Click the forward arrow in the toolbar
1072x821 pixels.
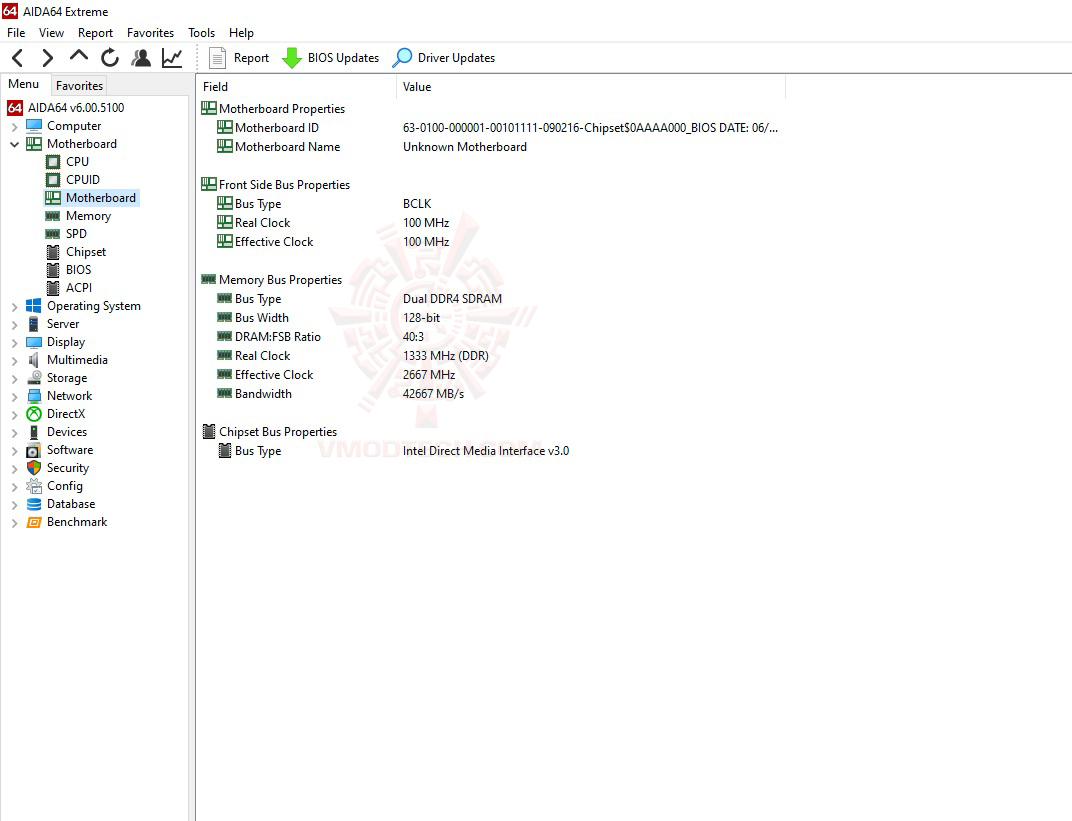(x=47, y=57)
